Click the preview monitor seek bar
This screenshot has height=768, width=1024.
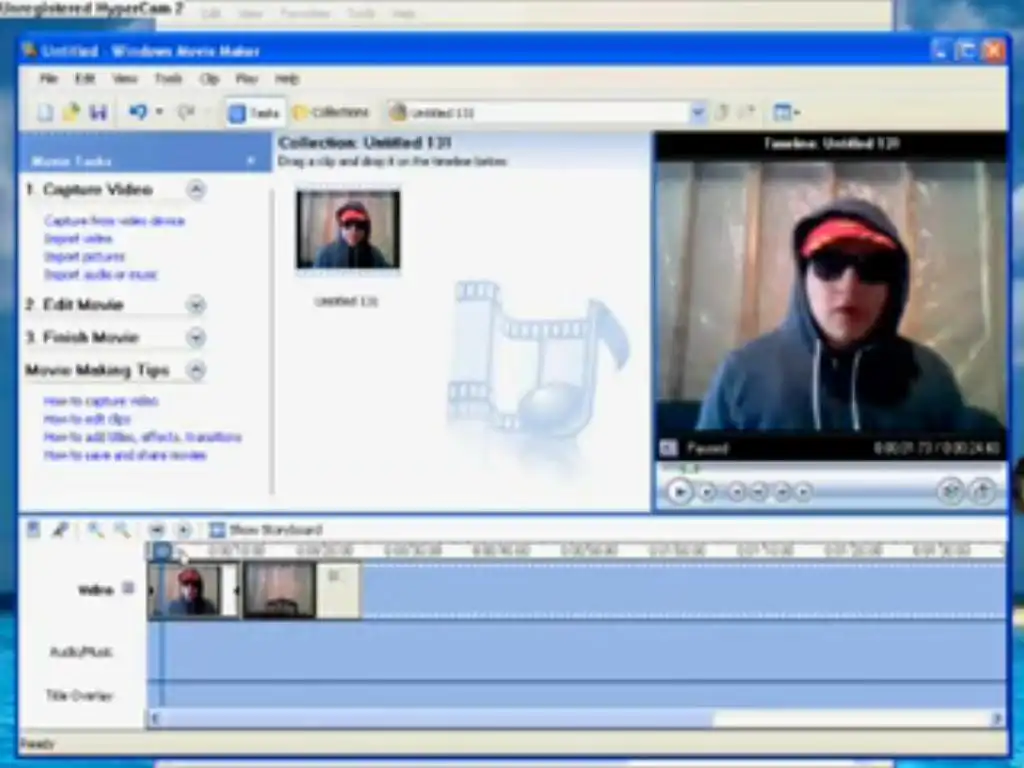pos(831,468)
